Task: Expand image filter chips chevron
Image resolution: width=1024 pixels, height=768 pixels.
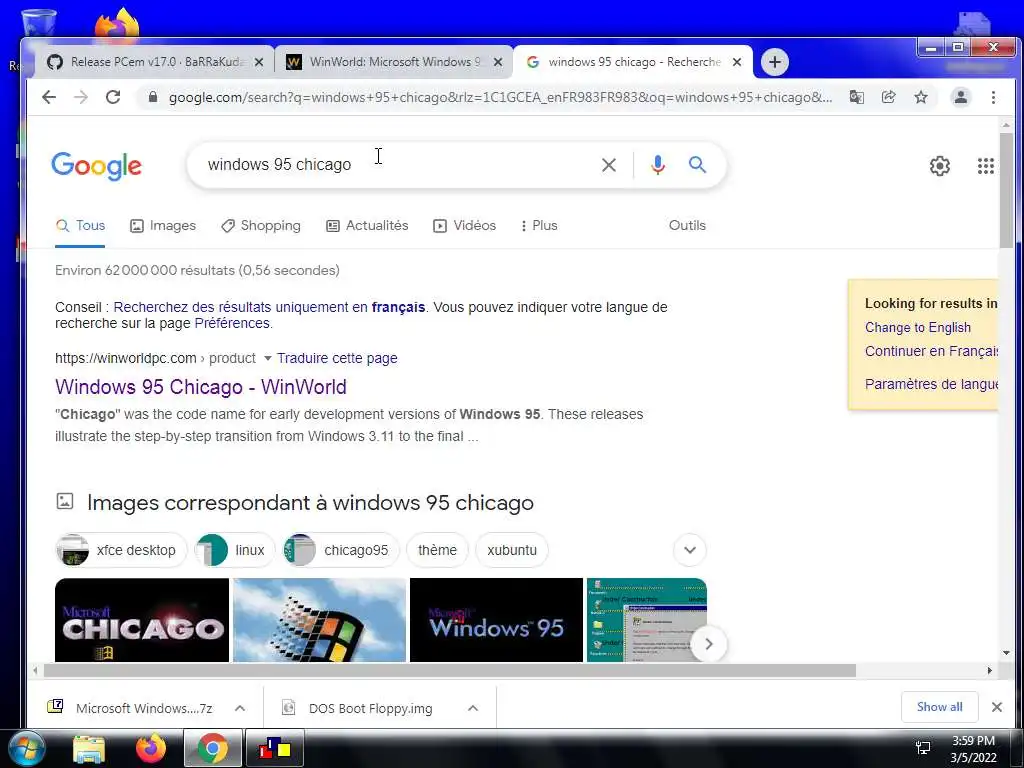Action: pyautogui.click(x=690, y=550)
